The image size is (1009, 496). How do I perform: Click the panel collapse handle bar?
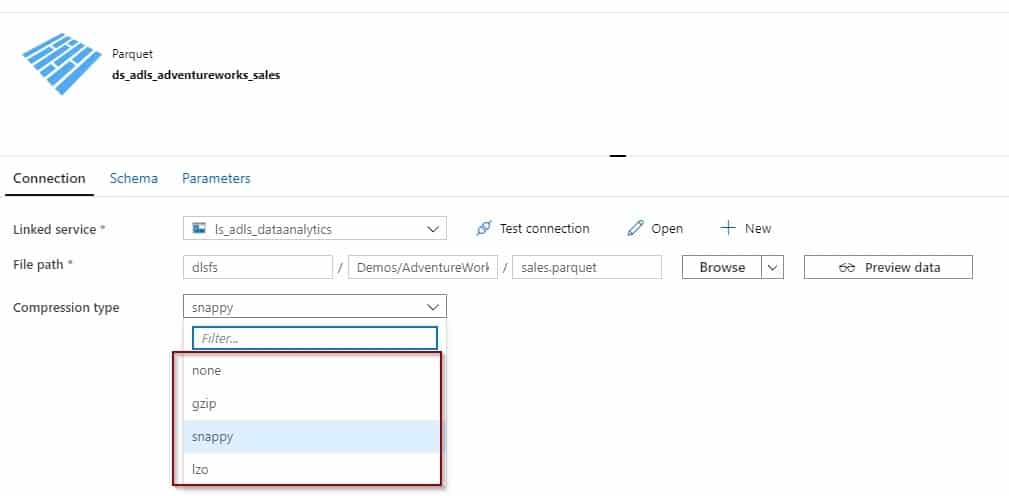tap(618, 155)
